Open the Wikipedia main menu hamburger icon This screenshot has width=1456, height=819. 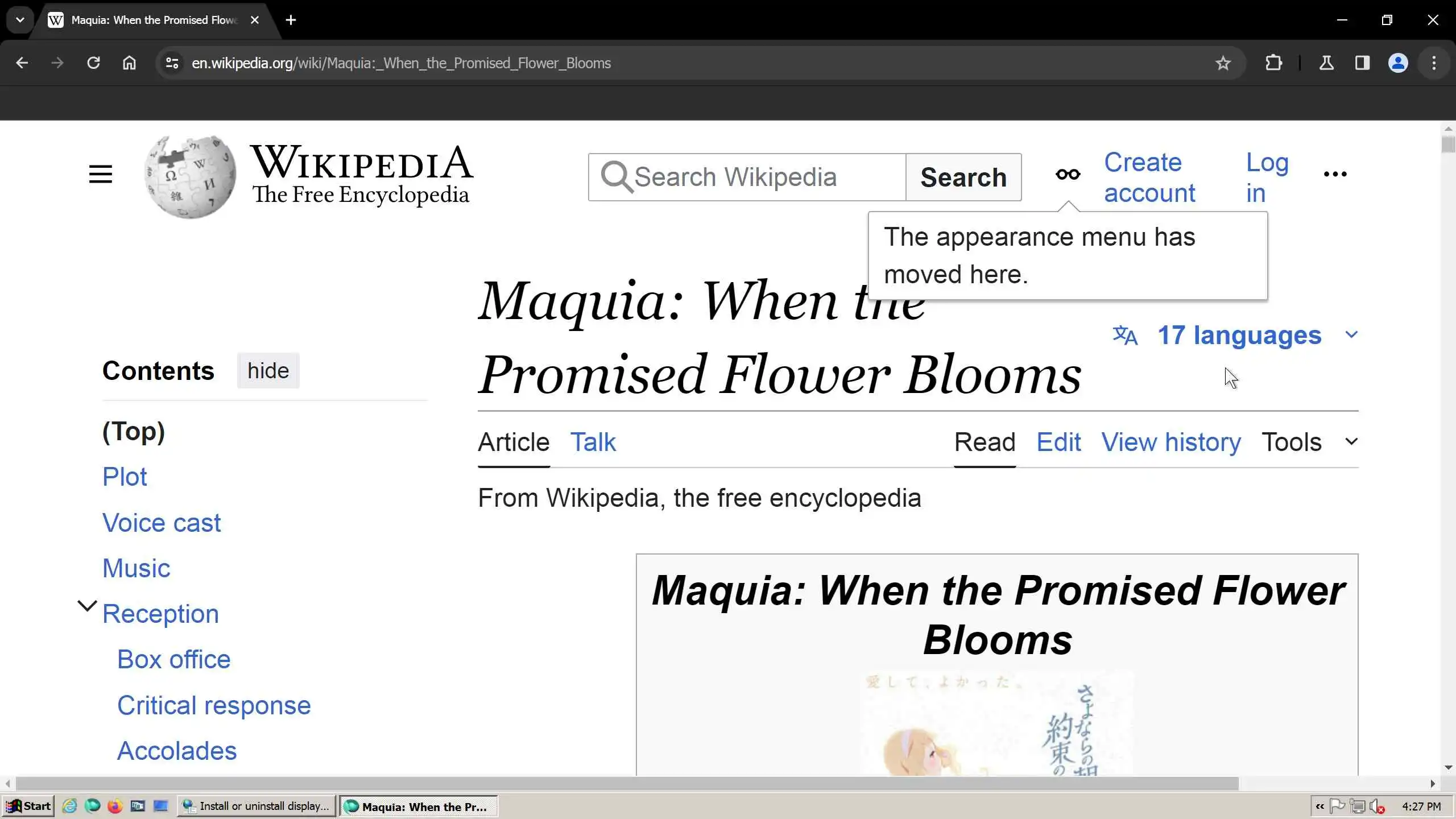(101, 174)
